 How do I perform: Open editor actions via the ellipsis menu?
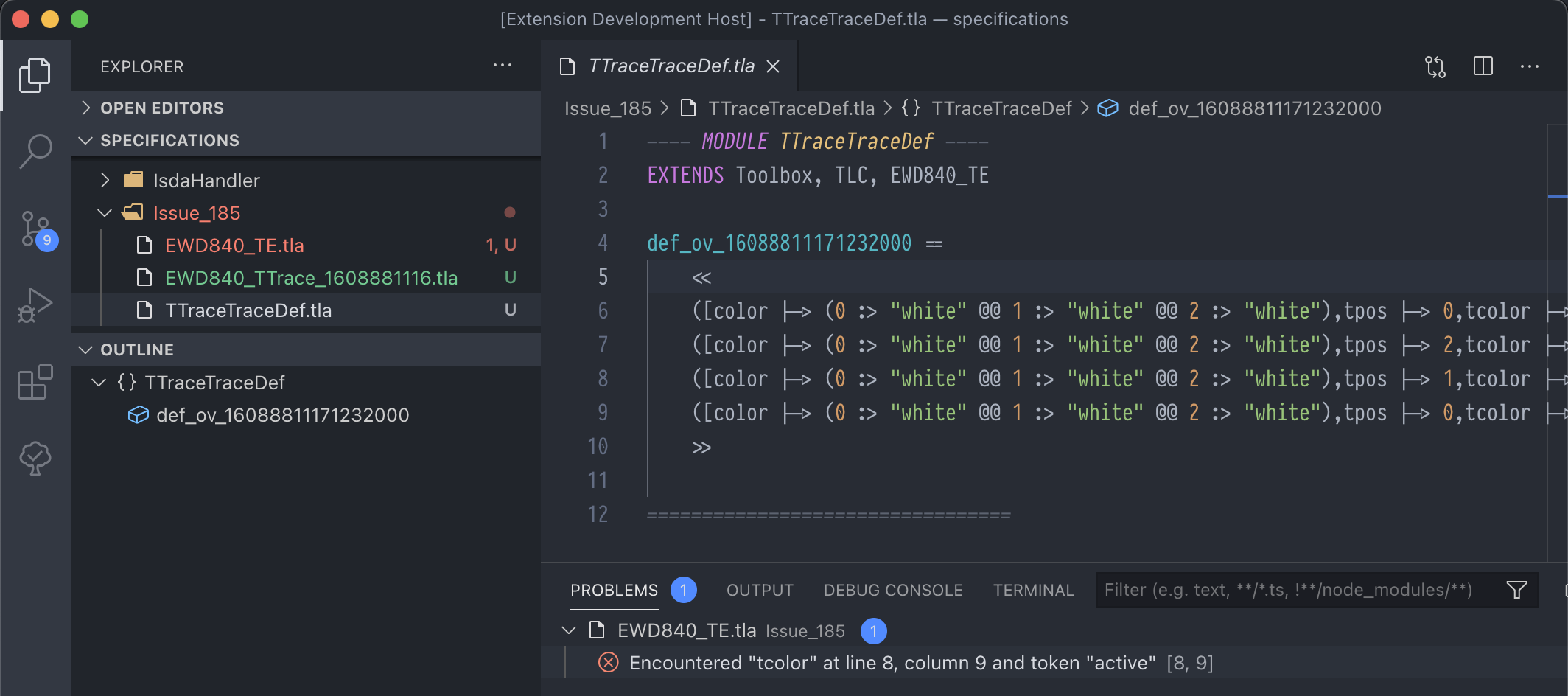tap(1530, 66)
